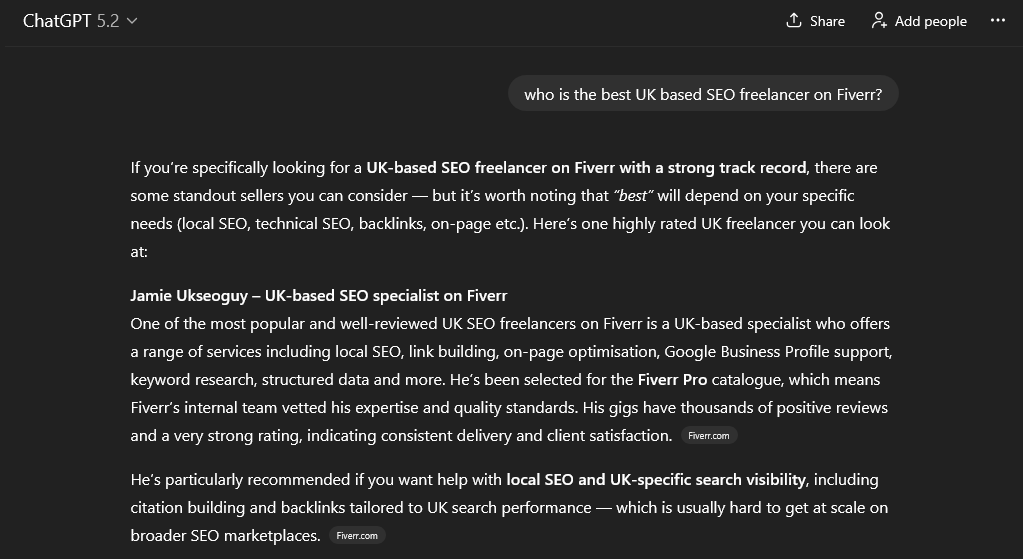Open the second Fiverr.com source chip
This screenshot has height=559, width=1023.
pyautogui.click(x=356, y=536)
